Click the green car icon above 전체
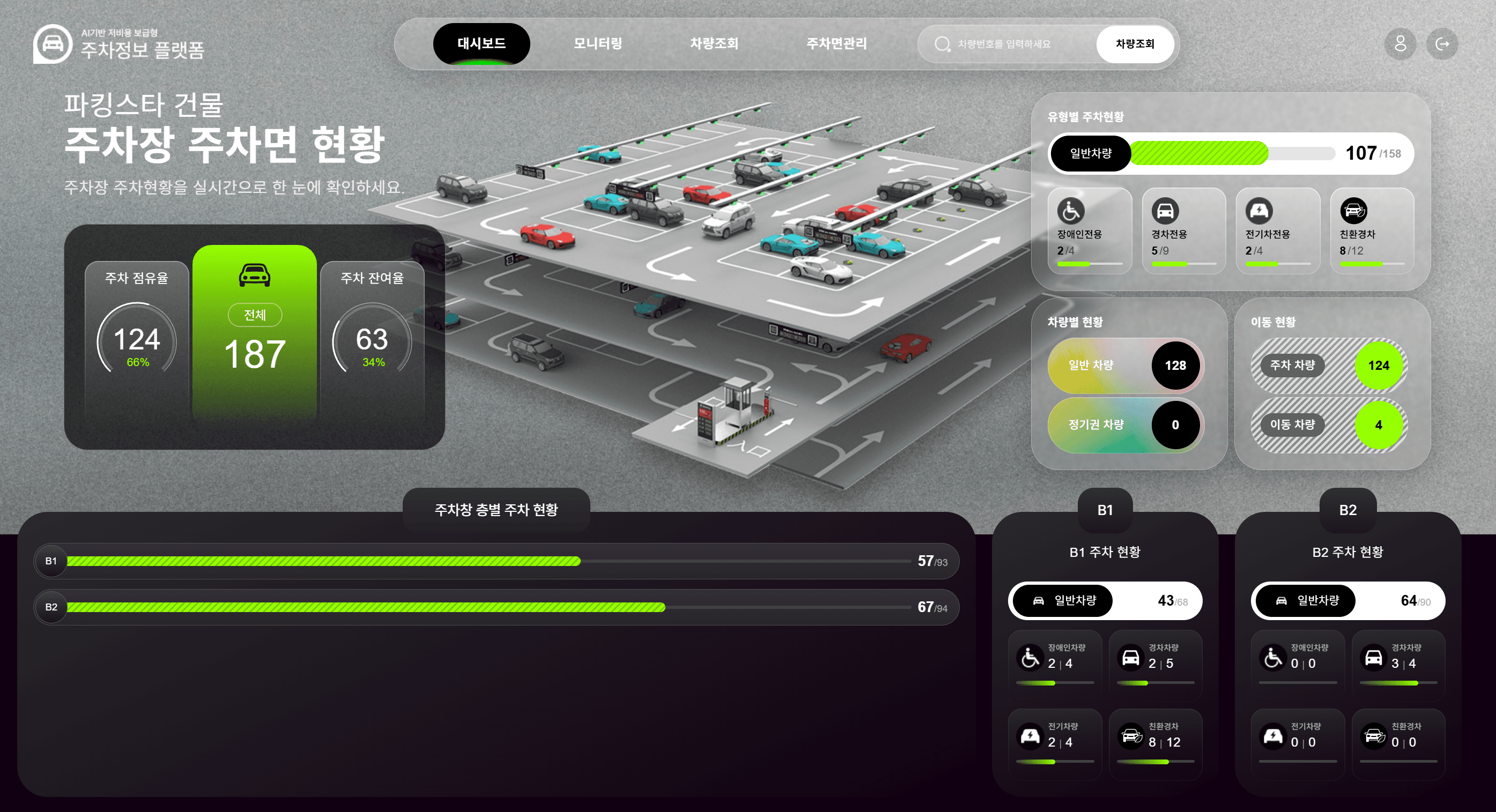 pyautogui.click(x=254, y=275)
